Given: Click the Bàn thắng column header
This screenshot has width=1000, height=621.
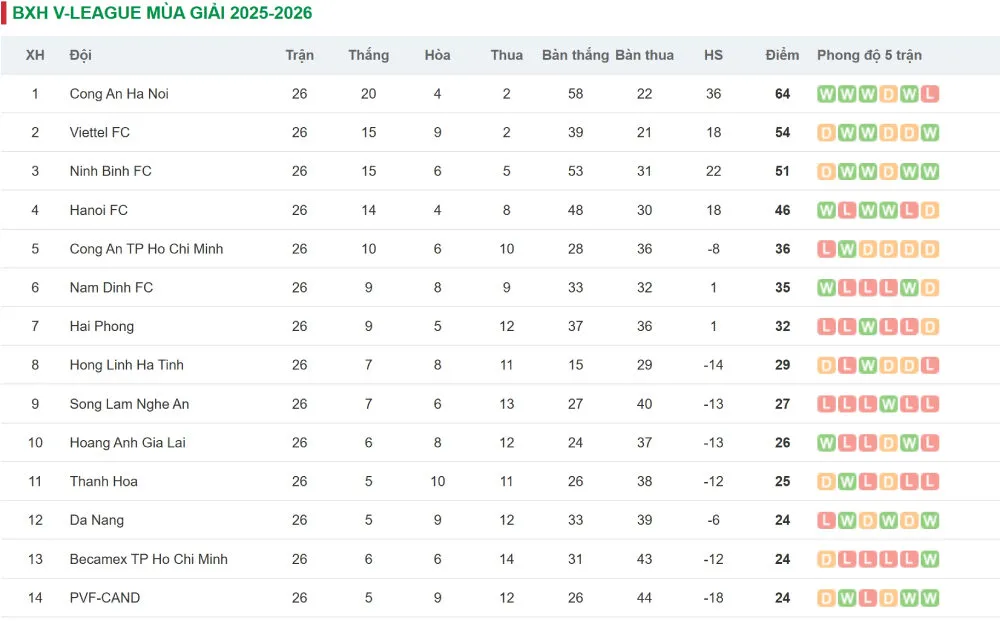Looking at the screenshot, I should tap(575, 55).
